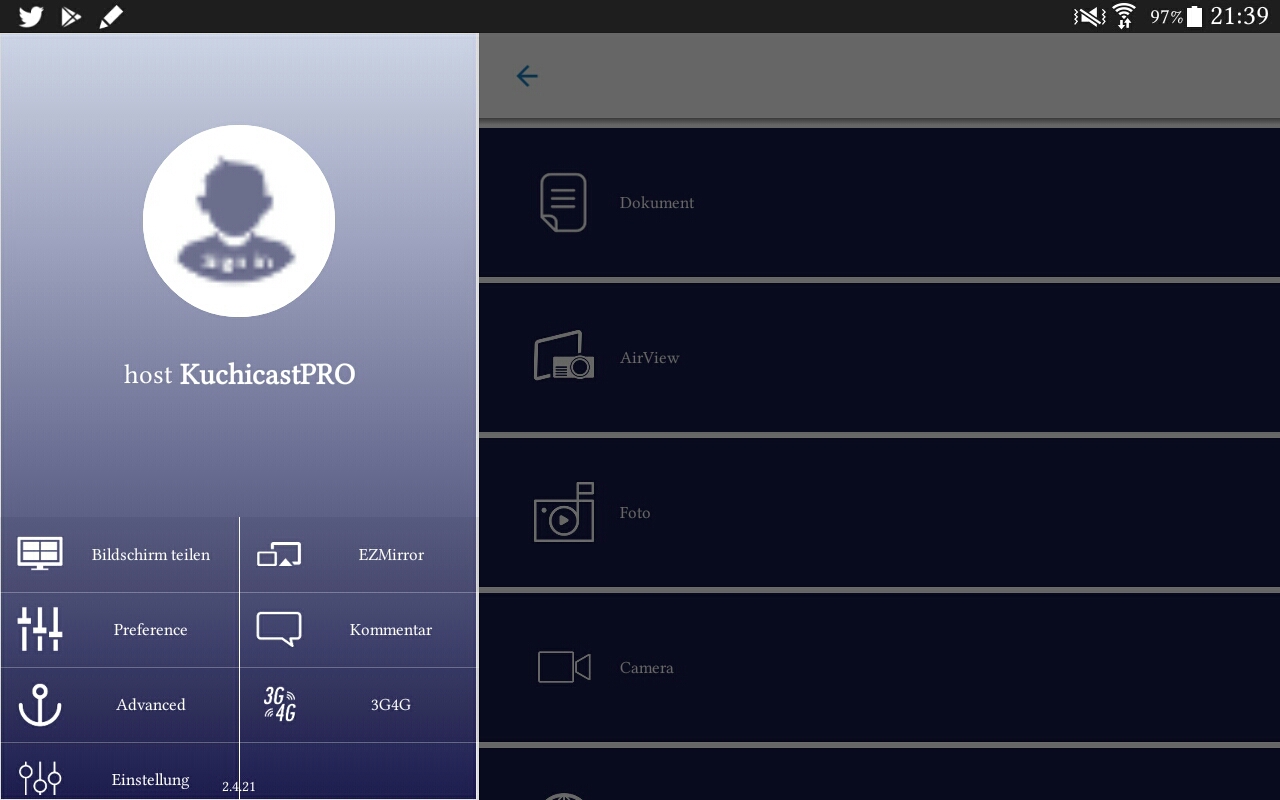Tap the battery status icon
This screenshot has height=800, width=1280.
1194,16
